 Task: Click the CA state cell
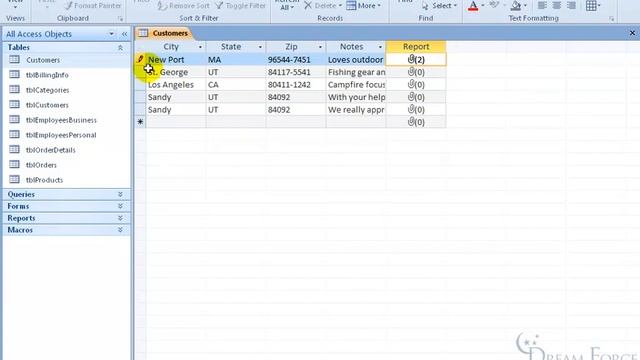pos(236,84)
